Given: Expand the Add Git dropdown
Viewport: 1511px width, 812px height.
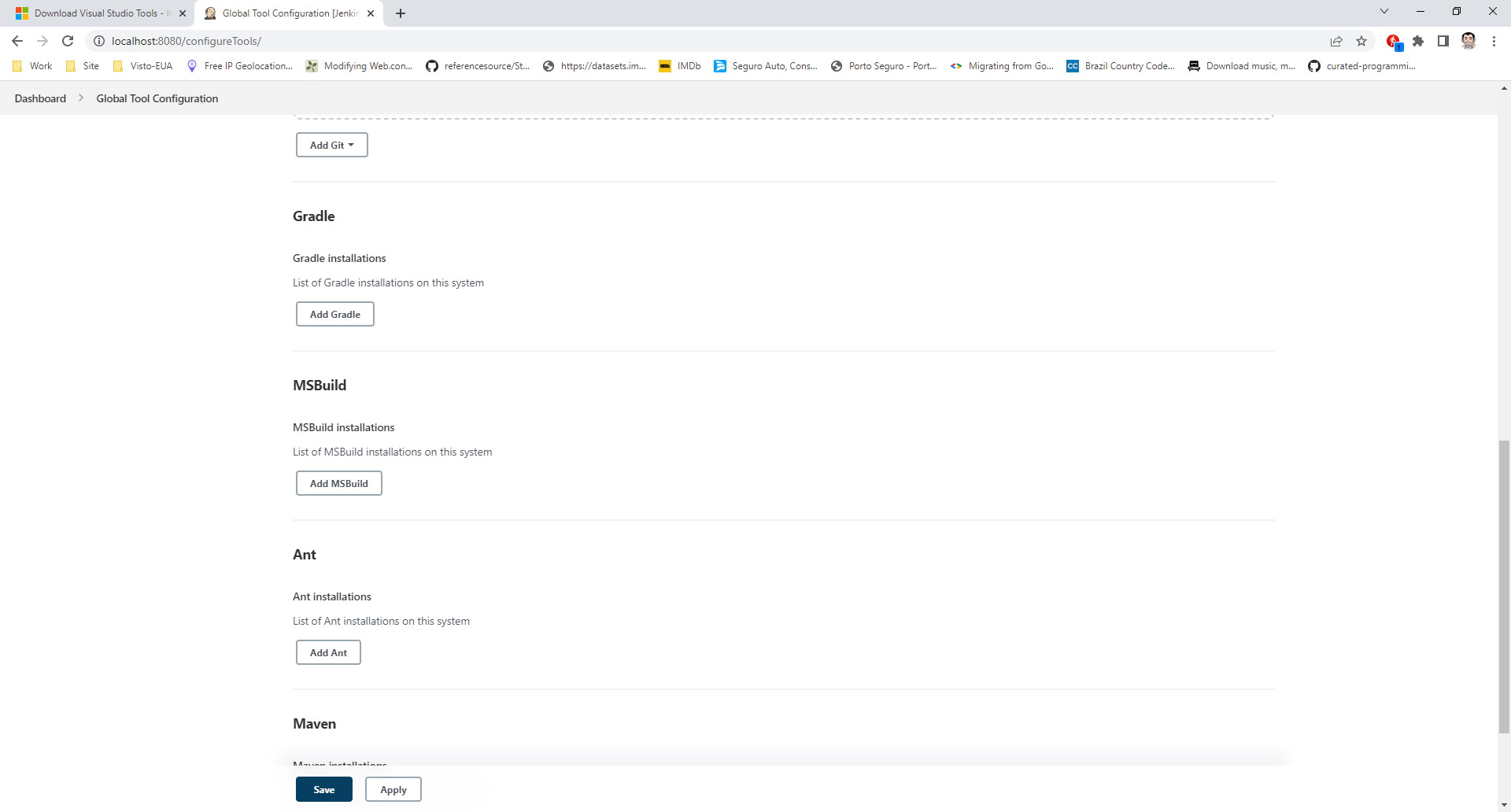Looking at the screenshot, I should [x=331, y=145].
